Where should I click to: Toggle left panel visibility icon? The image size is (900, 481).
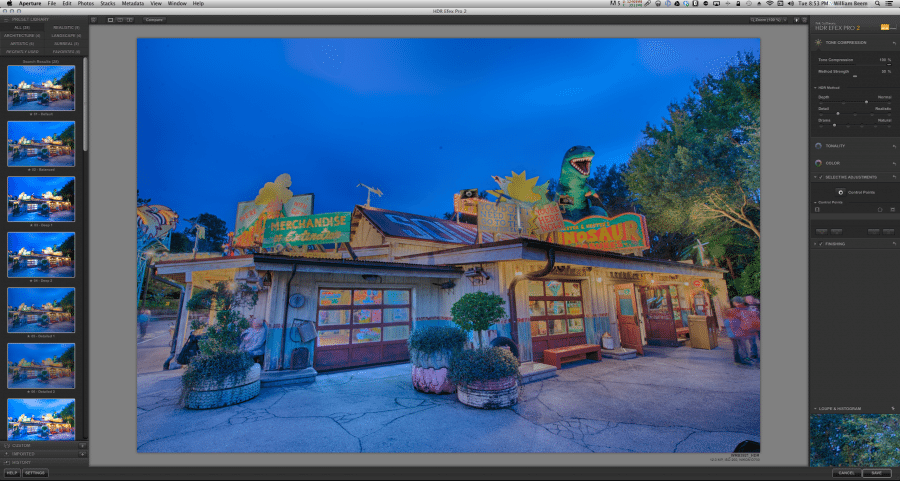tap(94, 20)
